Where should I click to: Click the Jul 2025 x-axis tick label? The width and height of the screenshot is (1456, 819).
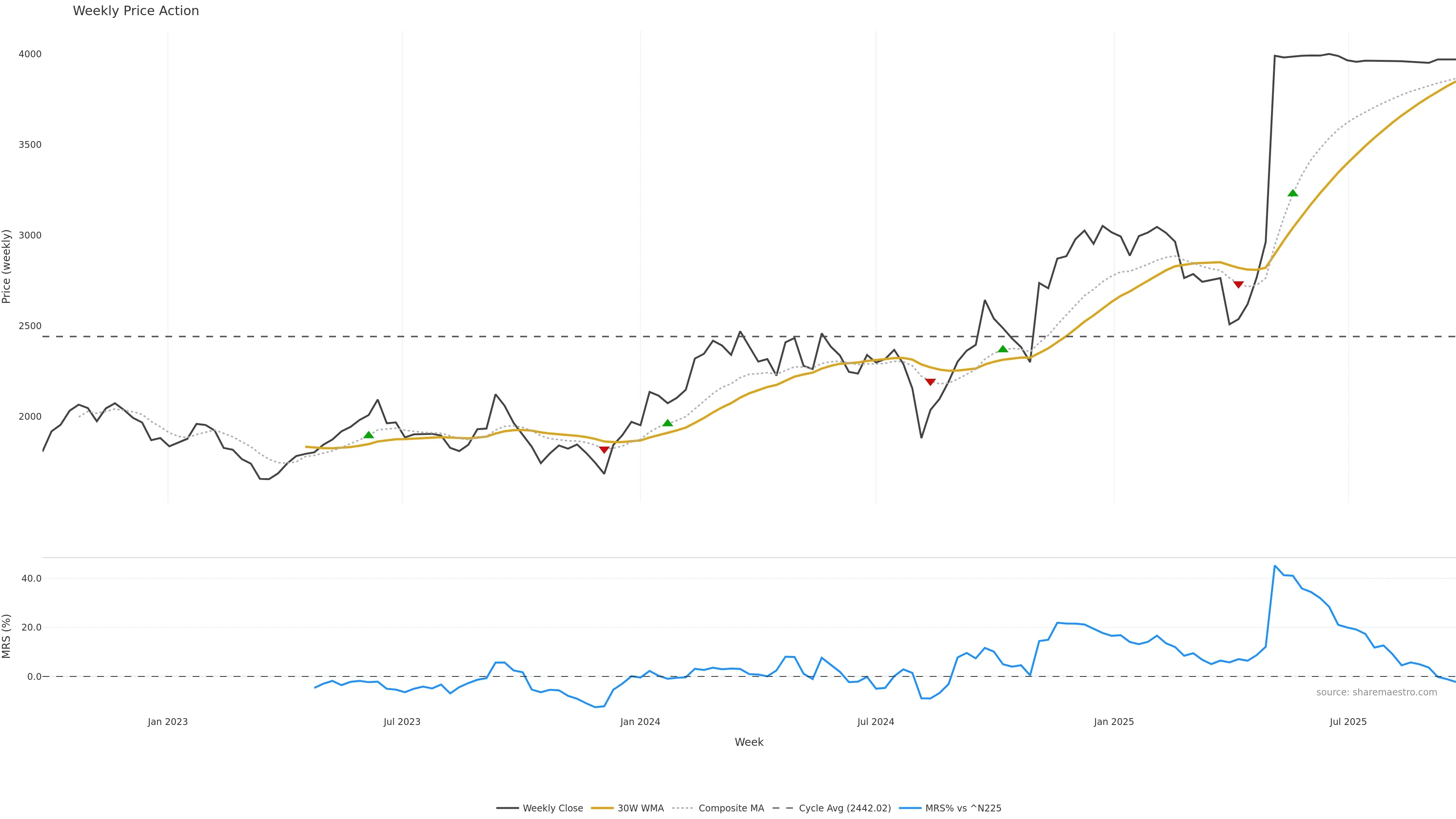[1348, 722]
